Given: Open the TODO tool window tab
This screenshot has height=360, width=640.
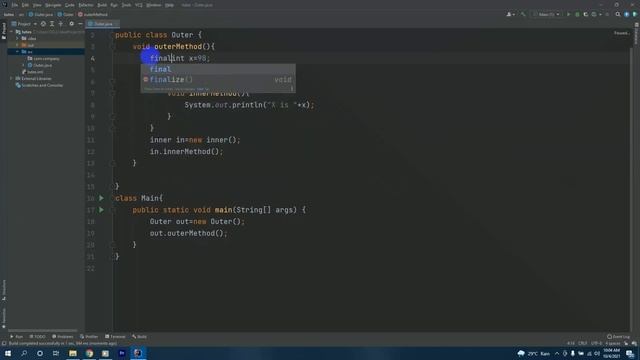Looking at the screenshot, I should 38,337.
